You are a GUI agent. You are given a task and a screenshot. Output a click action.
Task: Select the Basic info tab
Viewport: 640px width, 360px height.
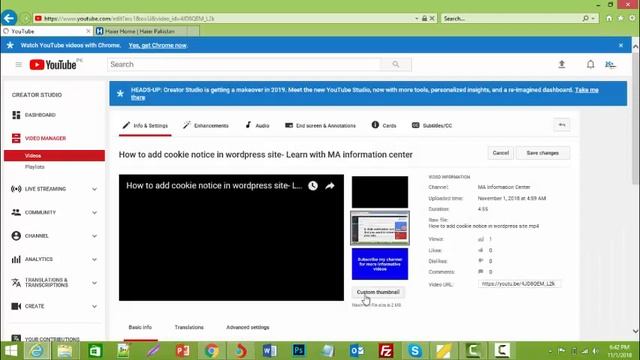pyautogui.click(x=140, y=327)
